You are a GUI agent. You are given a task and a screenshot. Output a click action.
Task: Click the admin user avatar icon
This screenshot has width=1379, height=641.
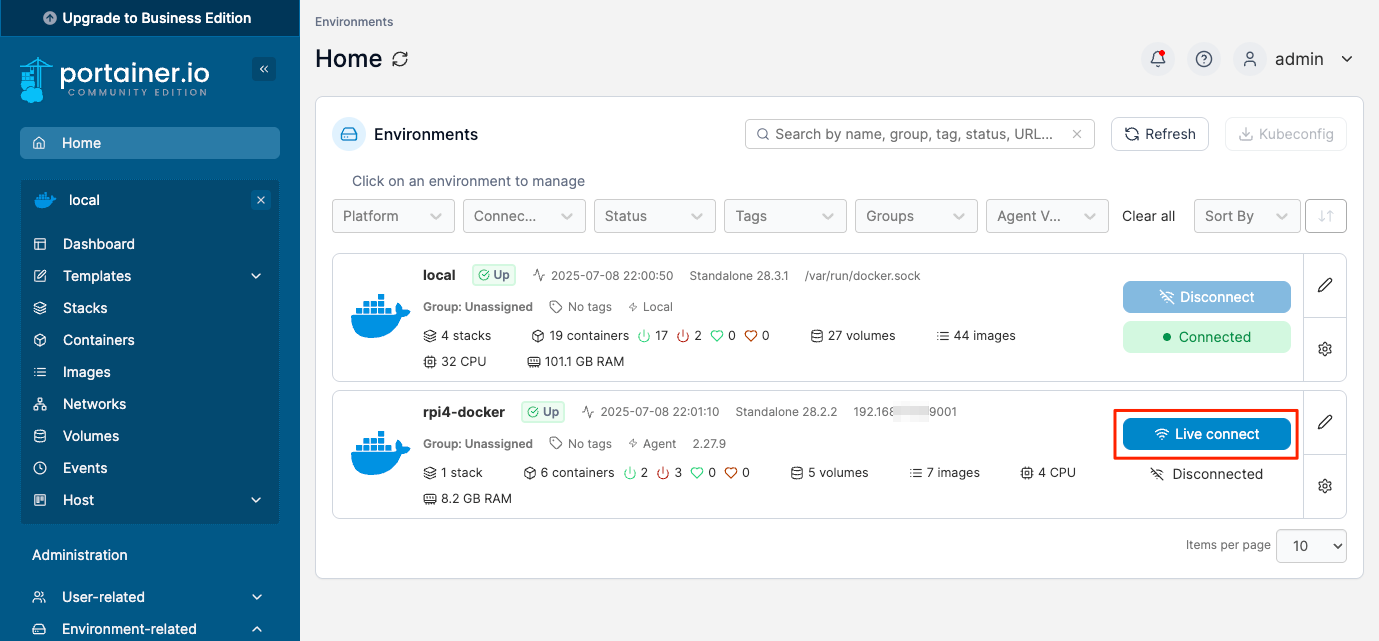(x=1249, y=59)
